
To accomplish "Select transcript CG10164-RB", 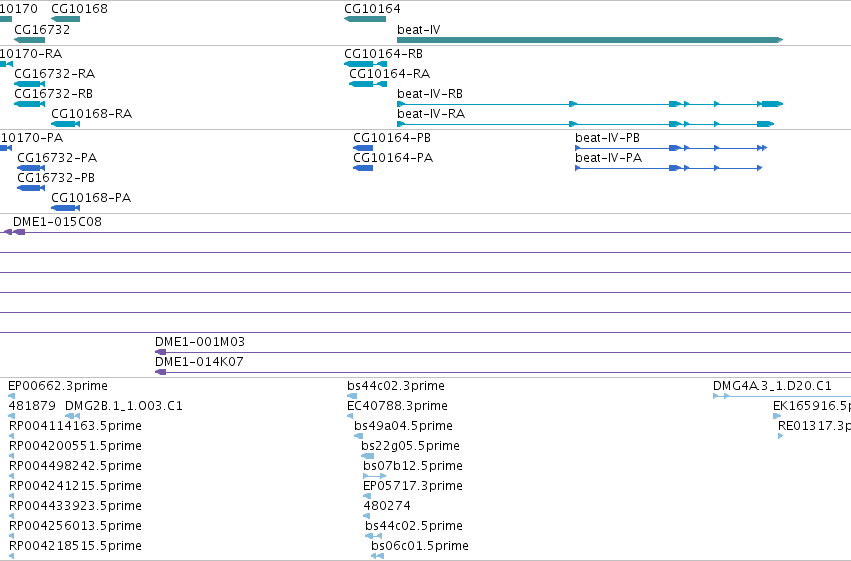I will (365, 64).
